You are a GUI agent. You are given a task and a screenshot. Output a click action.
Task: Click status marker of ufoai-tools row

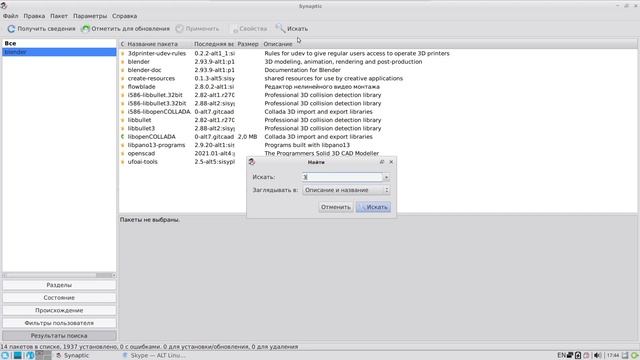coord(122,162)
